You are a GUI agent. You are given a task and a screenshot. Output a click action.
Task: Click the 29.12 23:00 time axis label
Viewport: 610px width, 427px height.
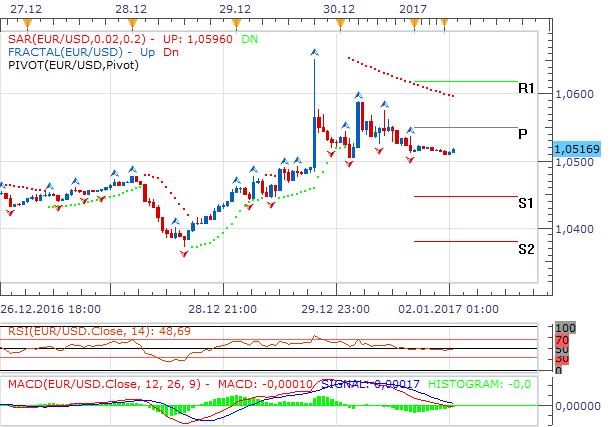[337, 308]
